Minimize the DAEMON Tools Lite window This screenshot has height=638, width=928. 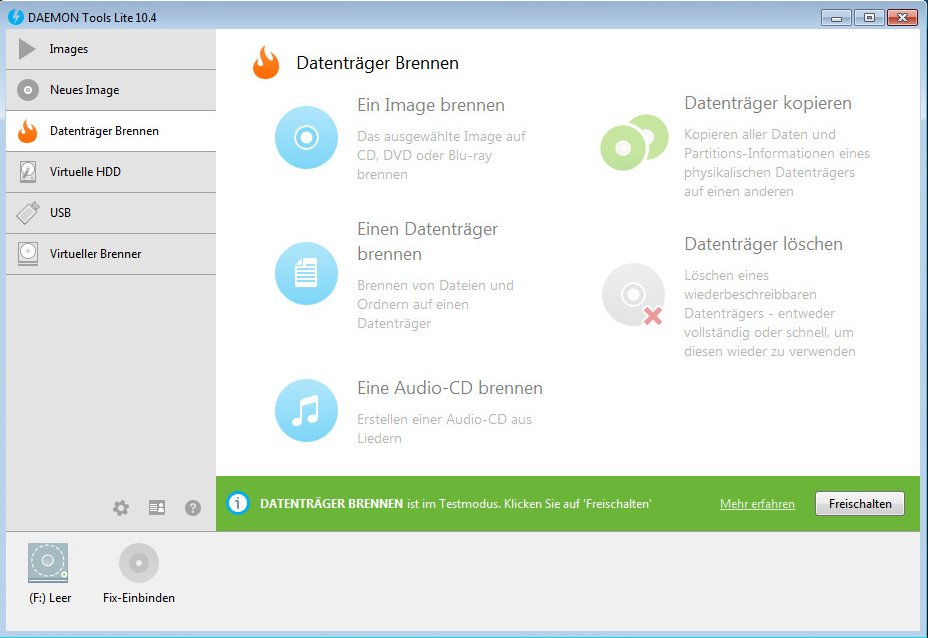tap(836, 18)
